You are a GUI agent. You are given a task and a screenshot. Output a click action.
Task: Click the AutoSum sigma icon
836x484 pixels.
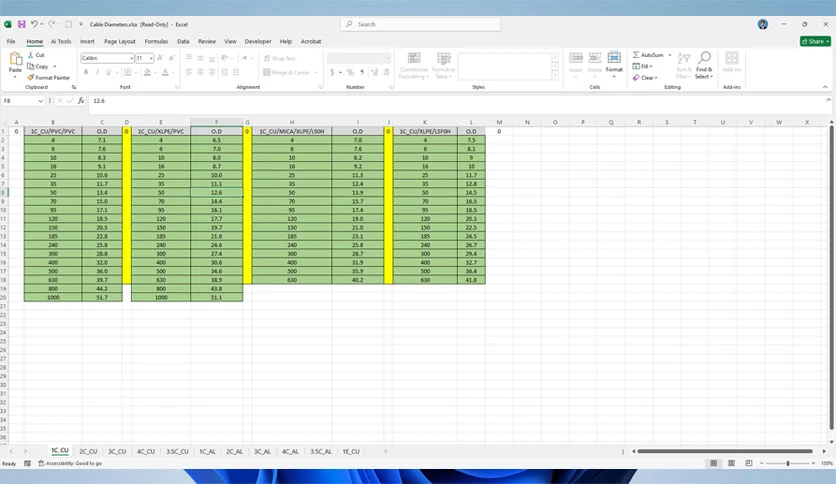[x=636, y=55]
